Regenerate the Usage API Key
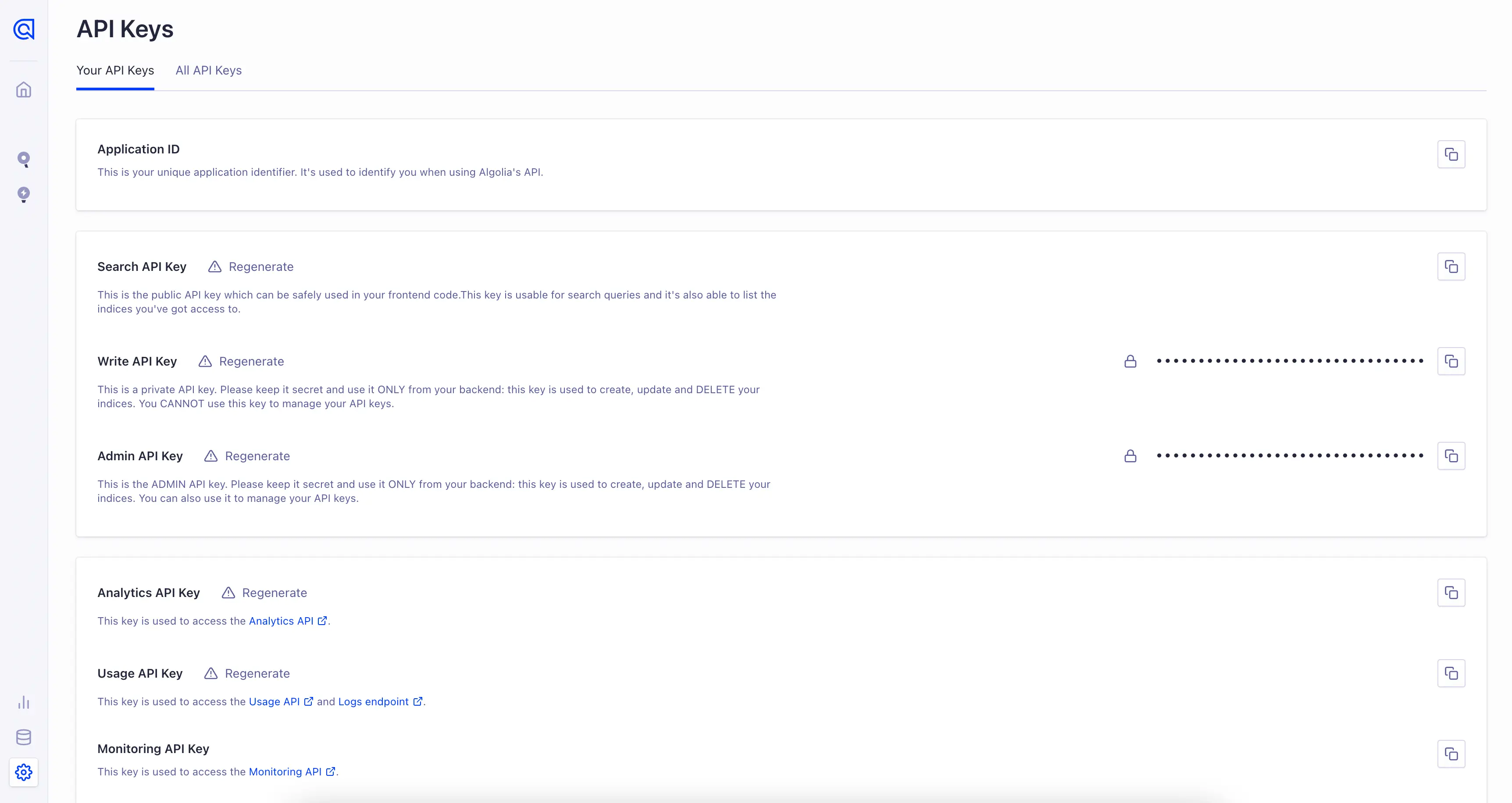Screen dimensions: 1512x803 pyautogui.click(x=257, y=673)
